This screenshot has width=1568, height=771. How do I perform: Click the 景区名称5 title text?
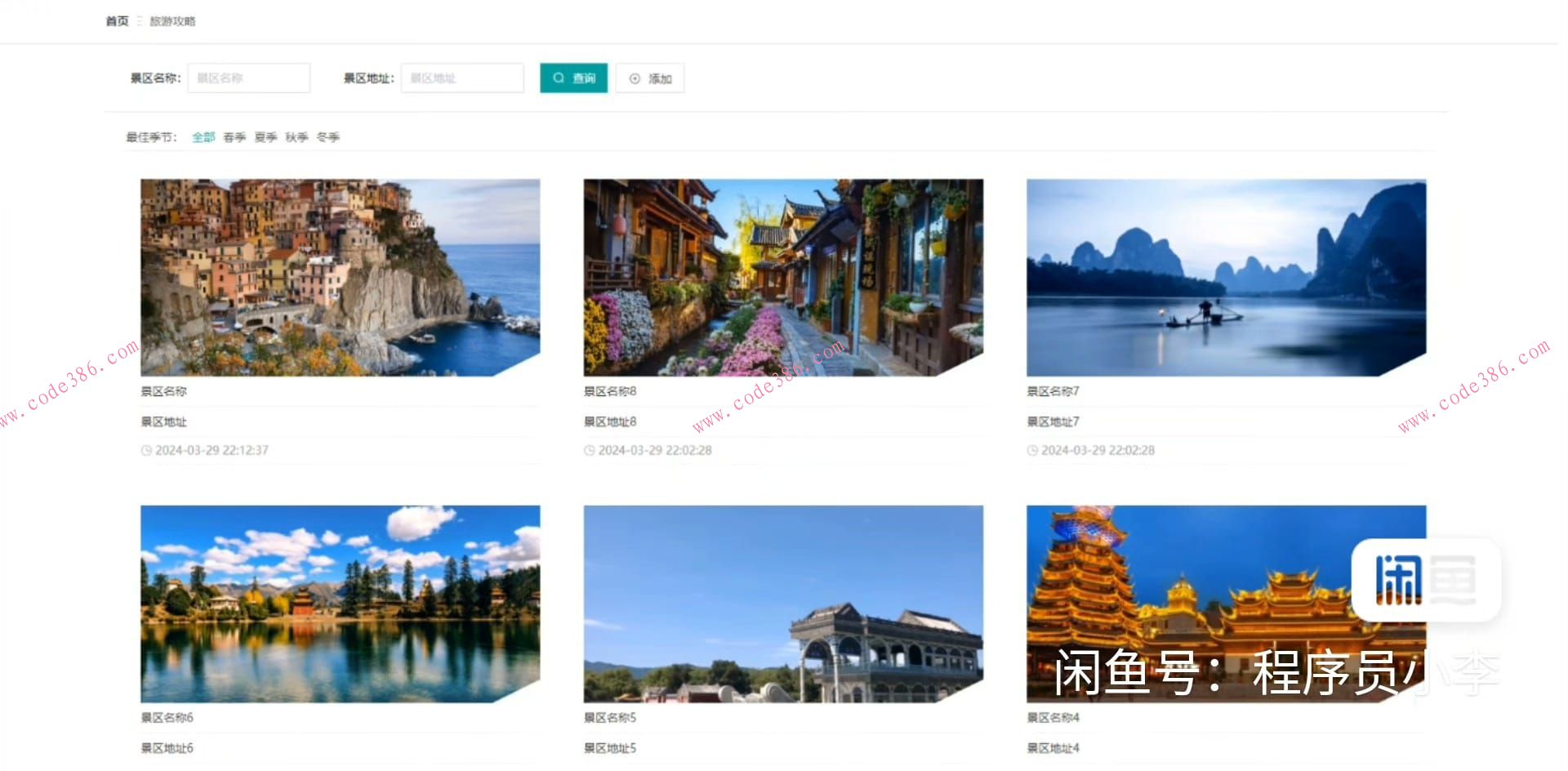(610, 717)
